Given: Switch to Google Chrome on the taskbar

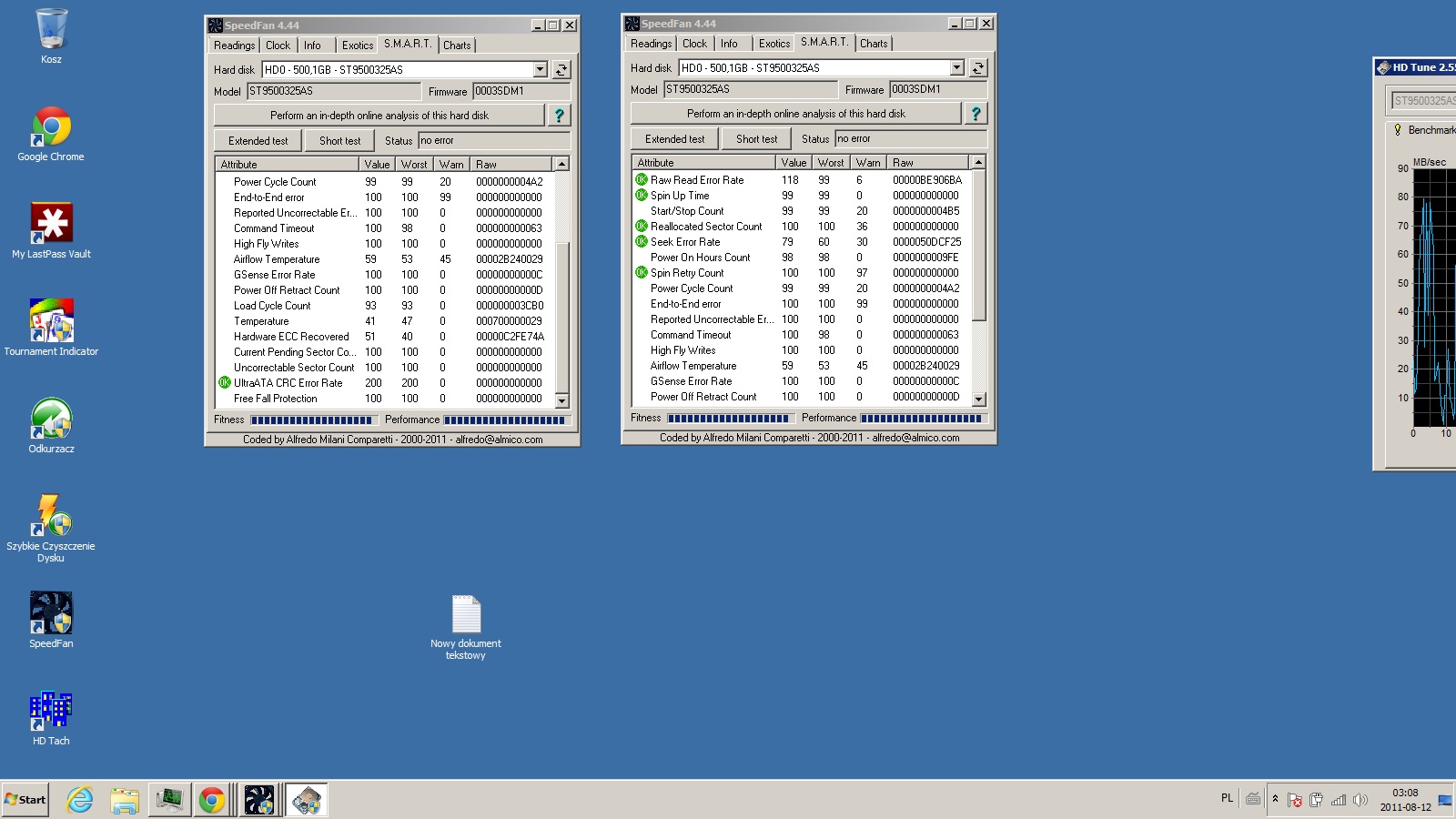Looking at the screenshot, I should click(x=212, y=800).
